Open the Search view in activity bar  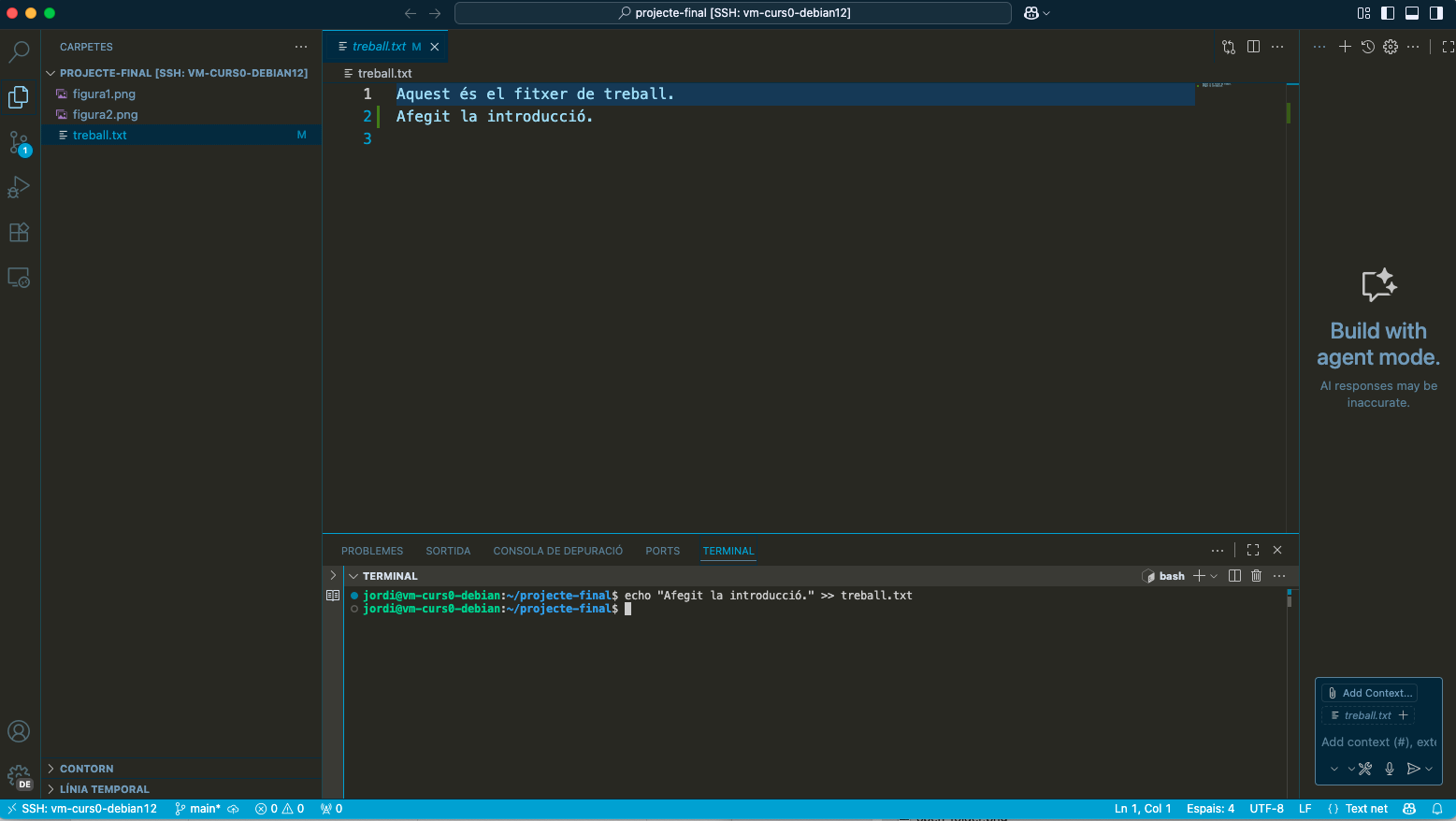pos(19,51)
